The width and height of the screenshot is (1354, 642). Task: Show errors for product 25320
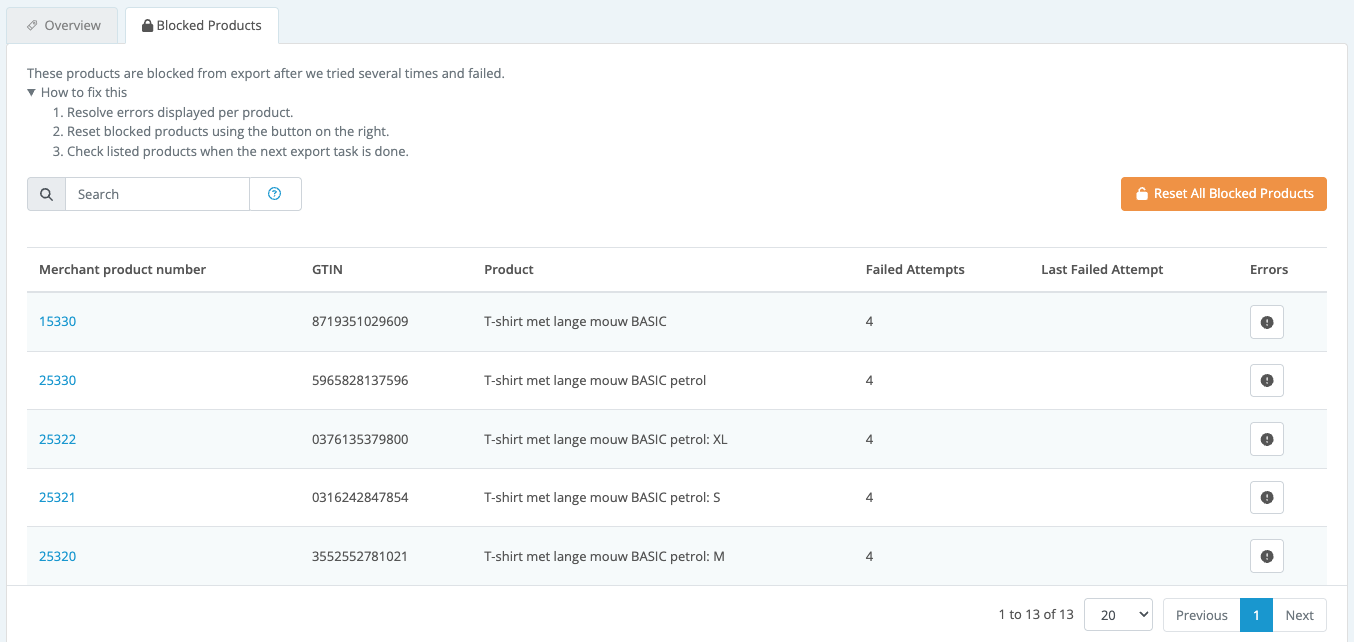pyautogui.click(x=1266, y=556)
